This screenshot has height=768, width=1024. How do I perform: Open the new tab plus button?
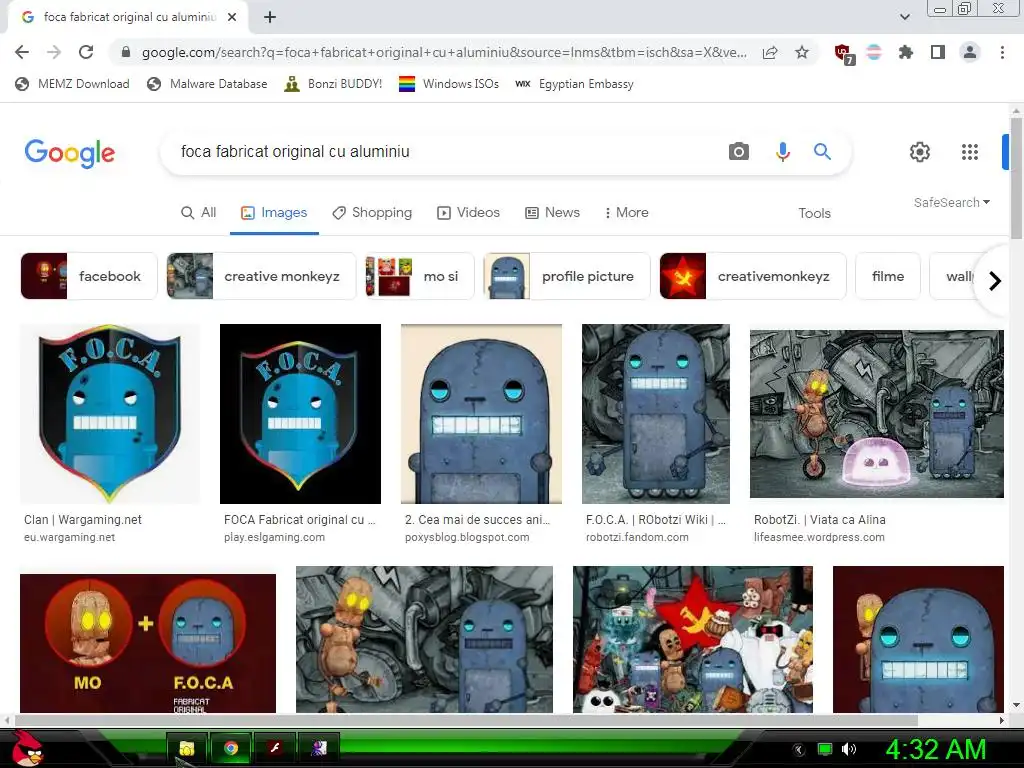270,18
